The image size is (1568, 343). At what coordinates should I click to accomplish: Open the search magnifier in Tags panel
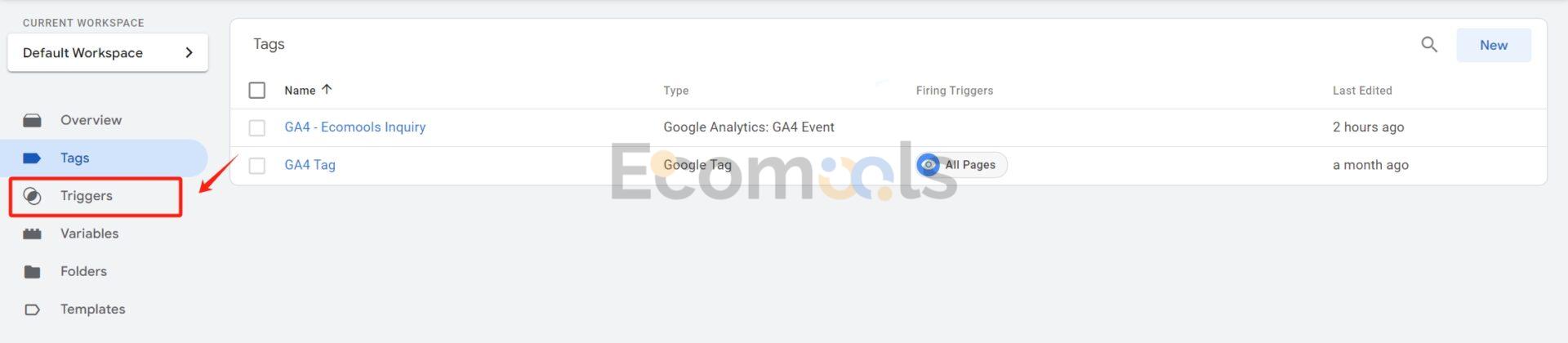click(x=1428, y=45)
